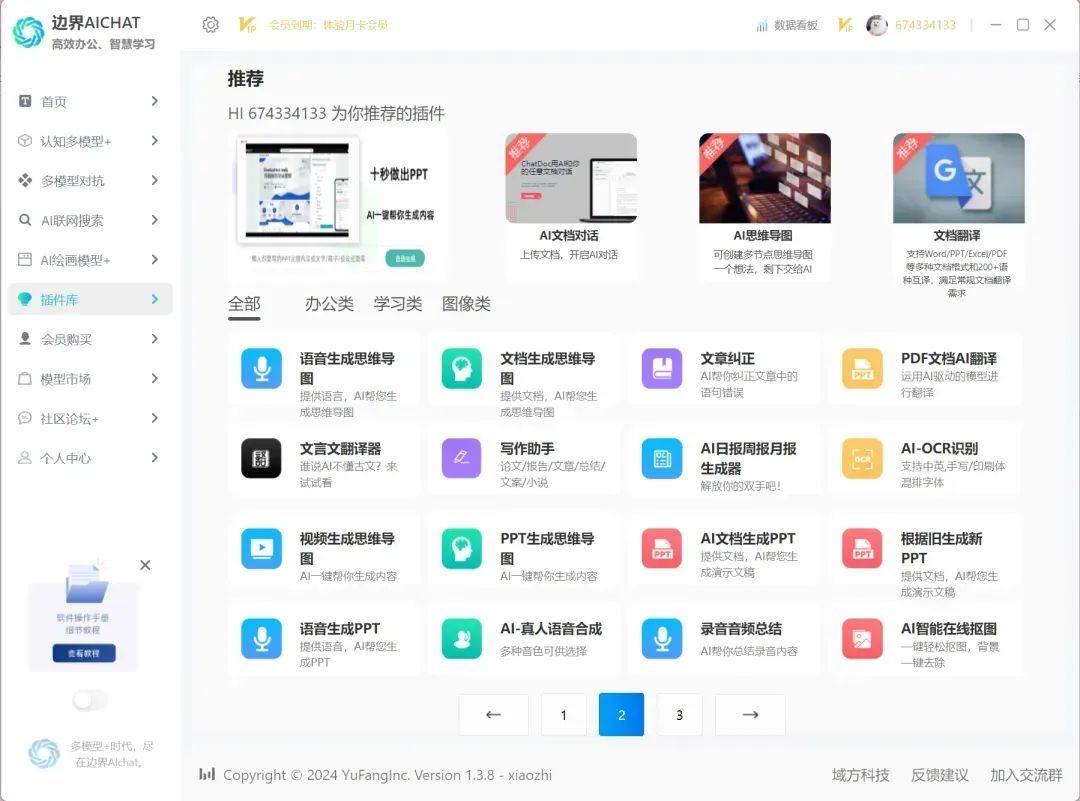This screenshot has height=801, width=1080.
Task: Toggle the switch below the tutorial card
Action: (x=89, y=700)
